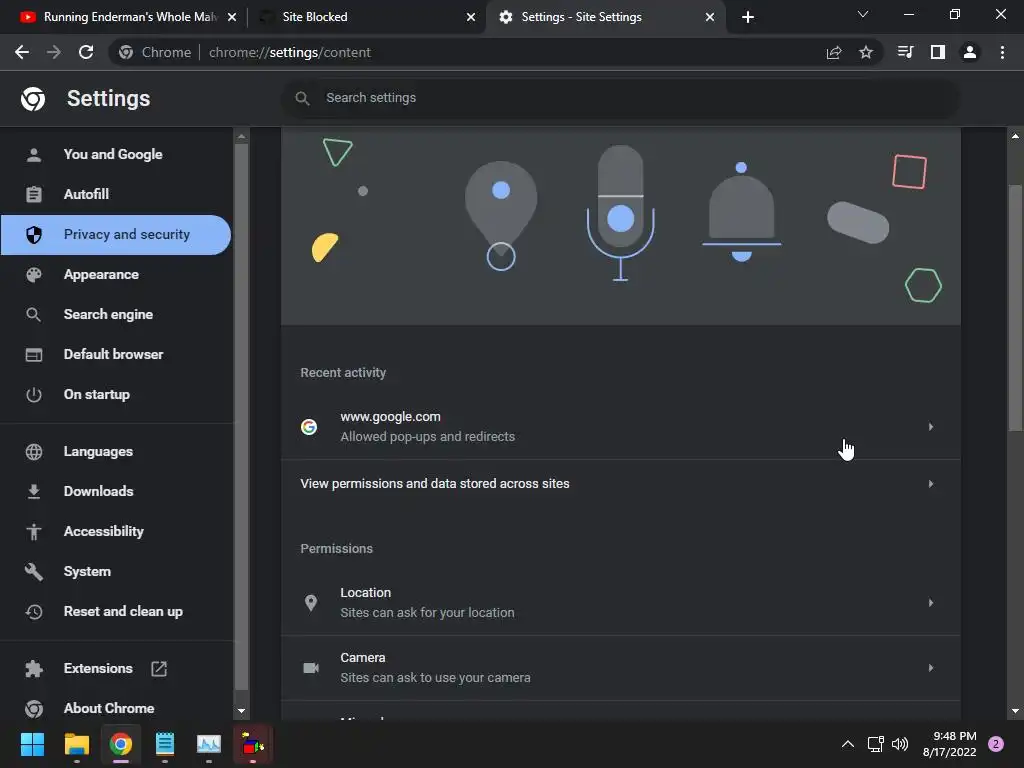Share this page via address bar icon

[x=834, y=52]
